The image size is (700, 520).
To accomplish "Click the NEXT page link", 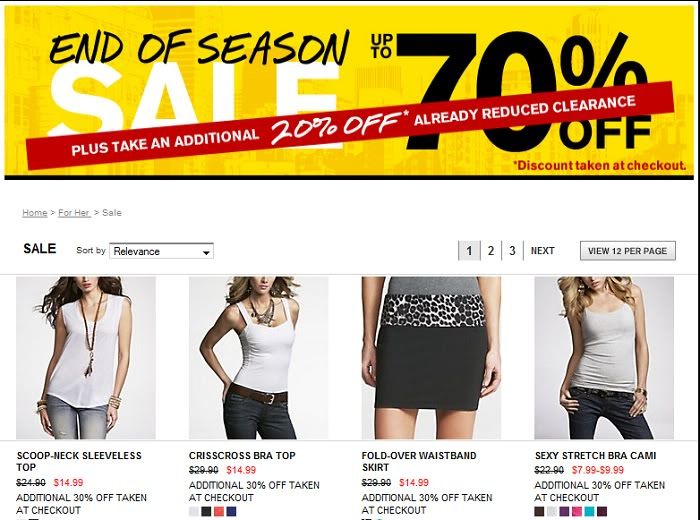I will point(542,251).
